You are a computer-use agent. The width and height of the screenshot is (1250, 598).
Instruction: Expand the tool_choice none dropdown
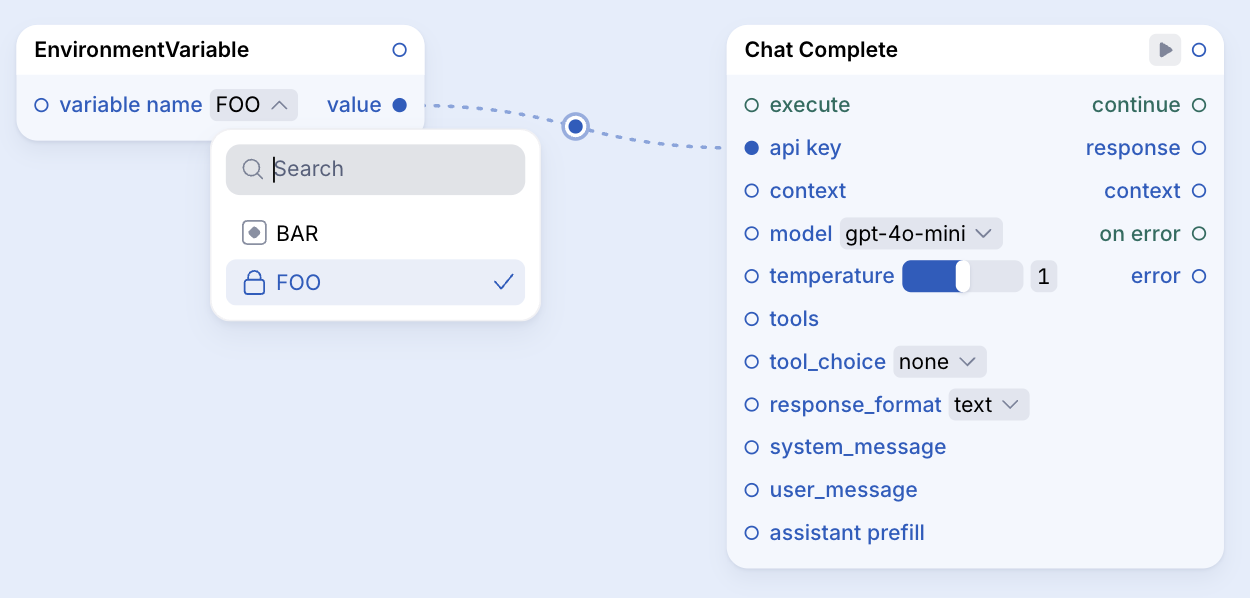940,362
